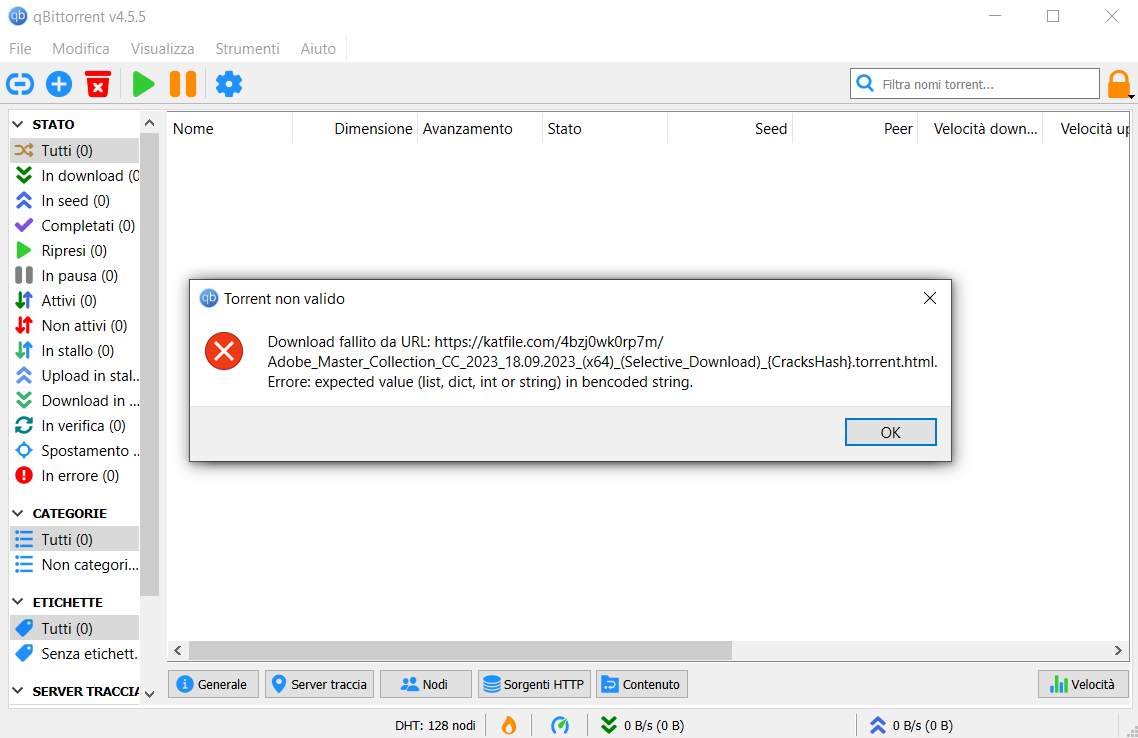Screen dimensions: 1138x738
Task: Select the 'In download' status filter
Action: [x=75, y=176]
